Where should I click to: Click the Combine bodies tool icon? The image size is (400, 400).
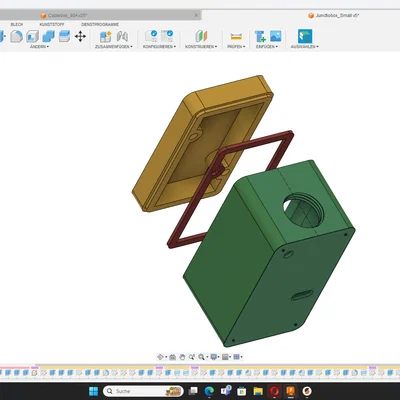49,36
